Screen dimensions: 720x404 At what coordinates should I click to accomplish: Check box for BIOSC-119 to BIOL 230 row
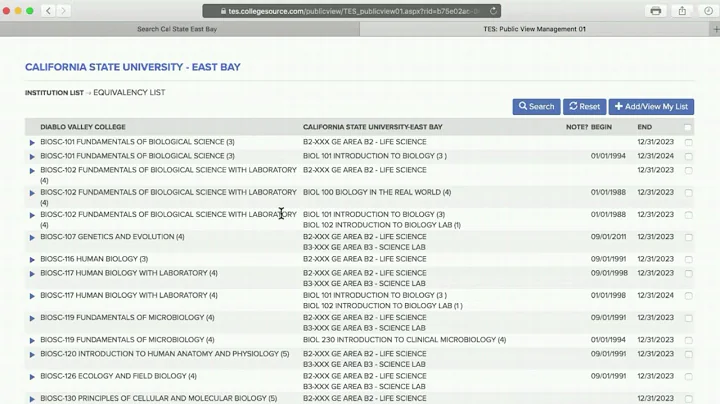click(688, 340)
